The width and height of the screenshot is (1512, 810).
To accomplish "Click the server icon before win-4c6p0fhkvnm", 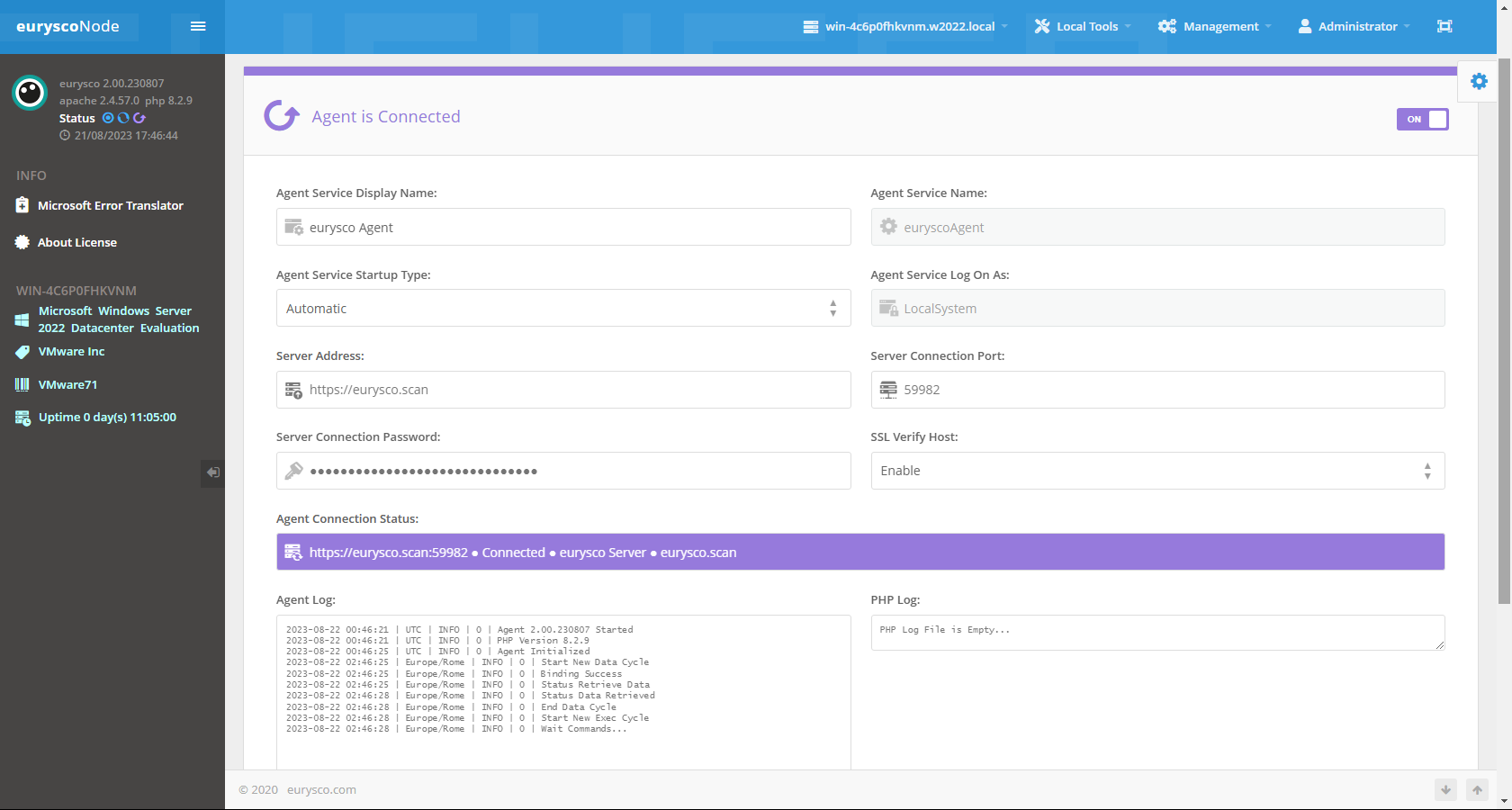I will [811, 26].
